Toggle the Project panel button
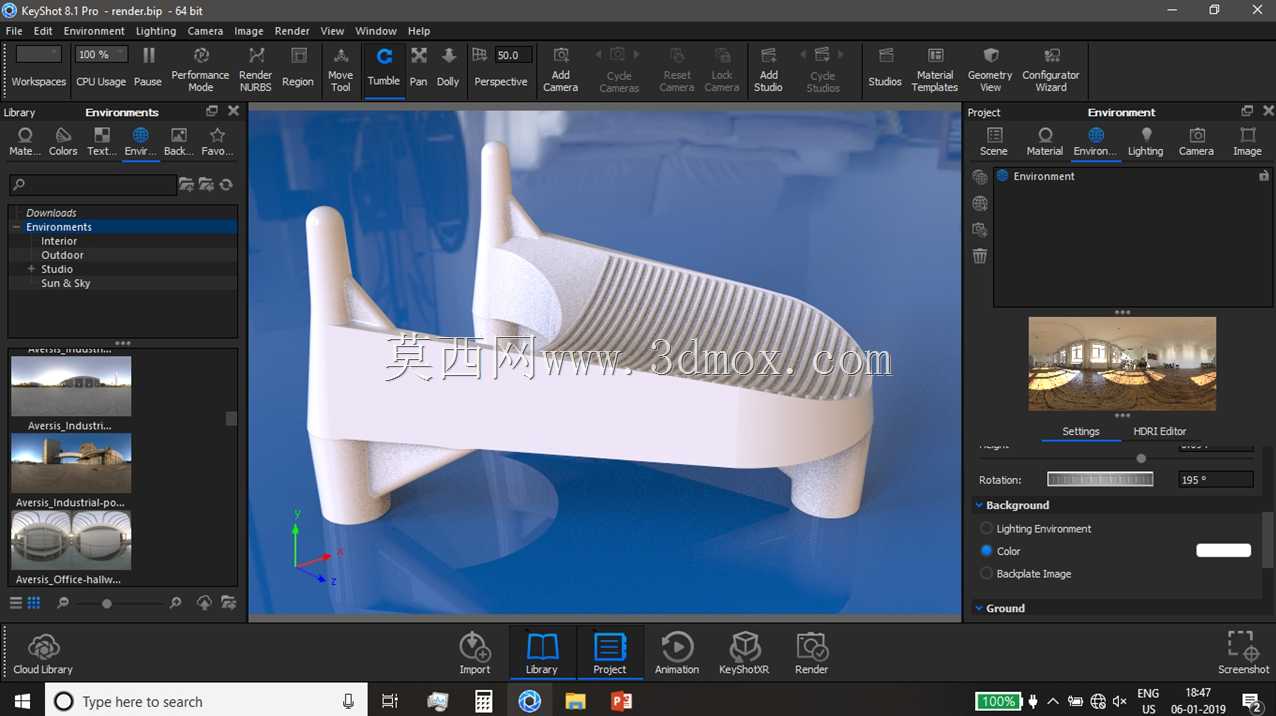 [610, 654]
